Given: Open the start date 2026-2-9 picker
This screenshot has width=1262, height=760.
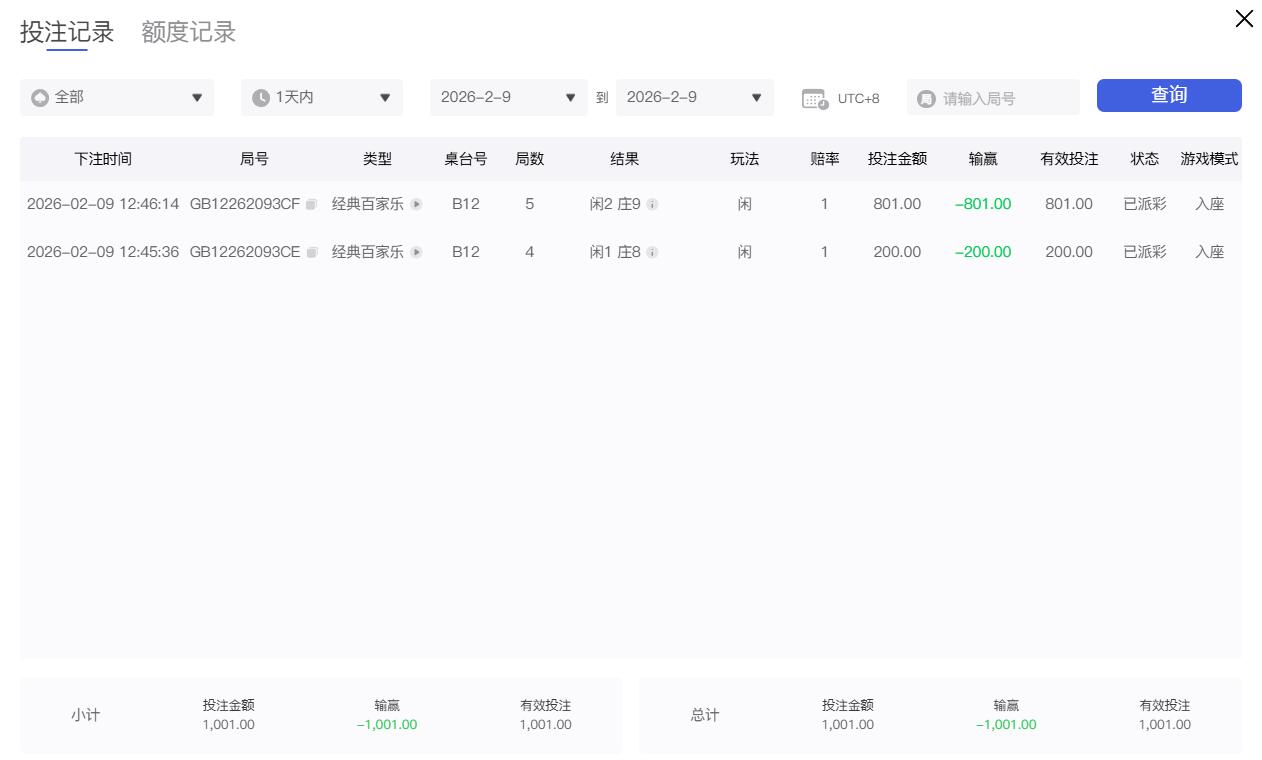Looking at the screenshot, I should pos(508,98).
